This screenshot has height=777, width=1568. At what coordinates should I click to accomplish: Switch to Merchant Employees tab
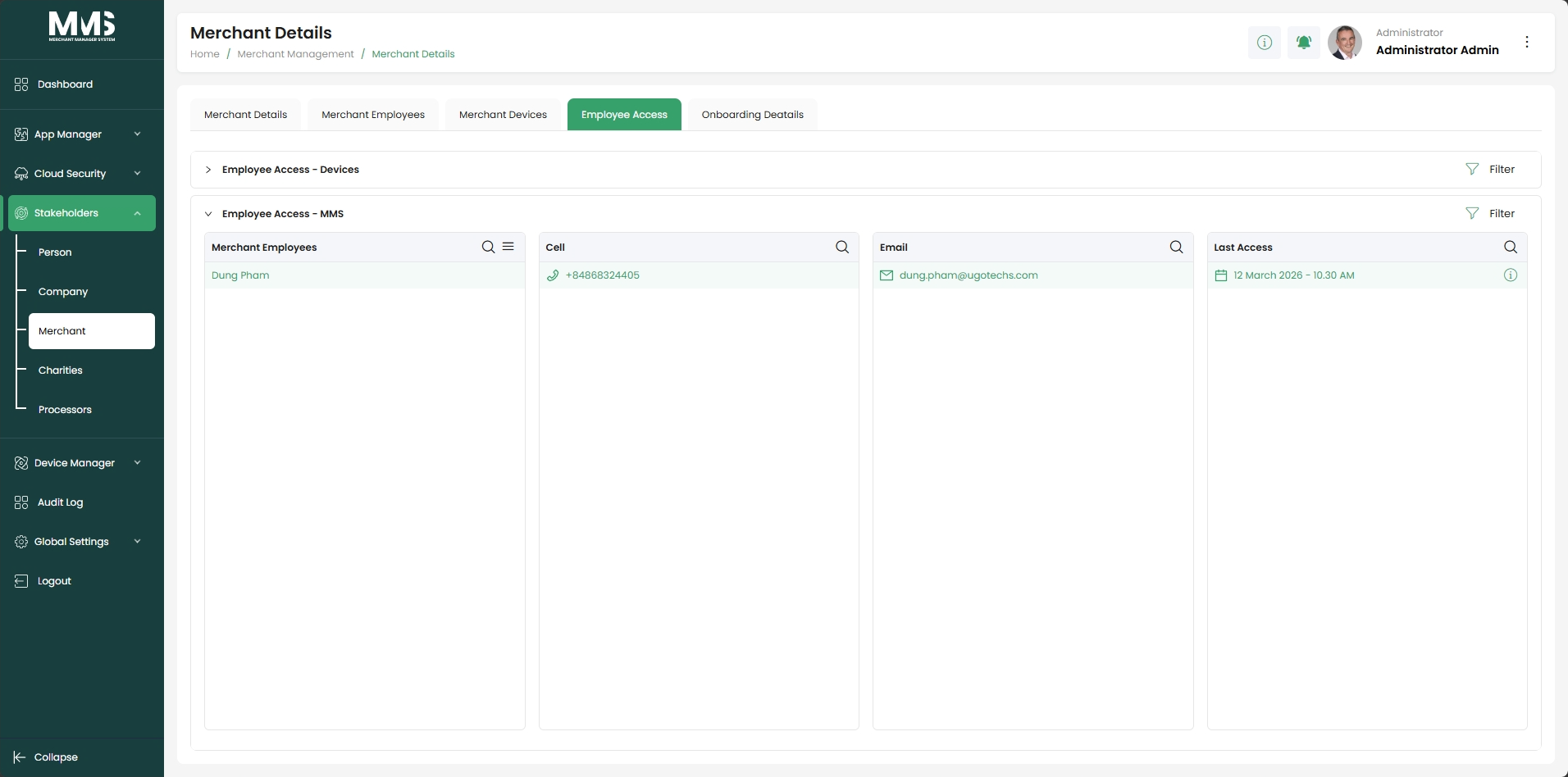(x=373, y=115)
